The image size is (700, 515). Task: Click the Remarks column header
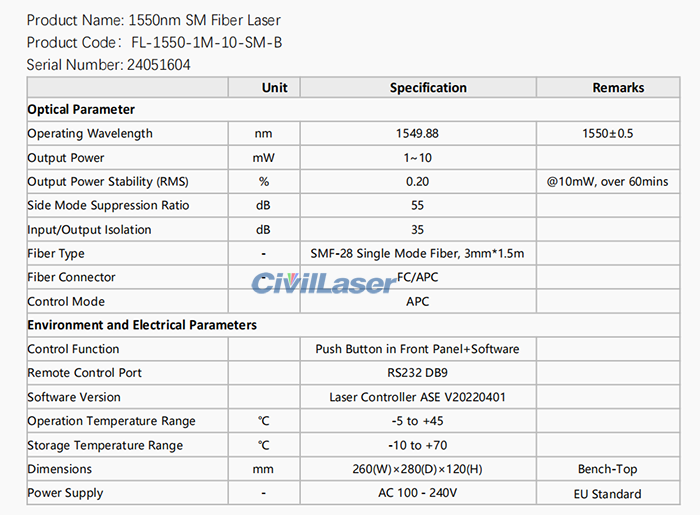(x=618, y=87)
